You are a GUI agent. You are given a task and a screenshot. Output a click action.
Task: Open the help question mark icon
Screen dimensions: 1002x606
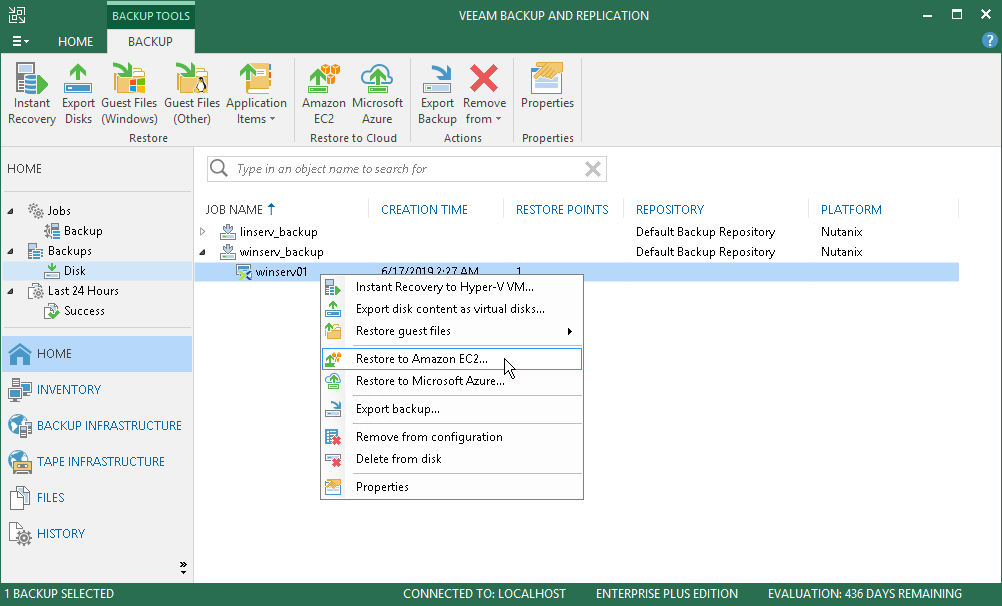(x=989, y=40)
